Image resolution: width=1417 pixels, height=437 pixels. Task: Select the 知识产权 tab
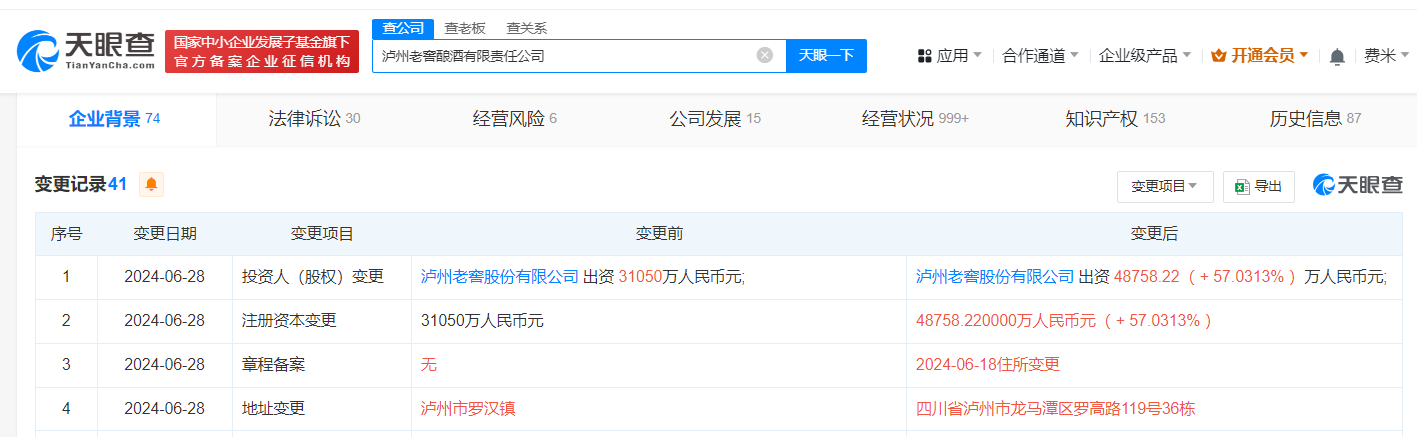(1115, 119)
